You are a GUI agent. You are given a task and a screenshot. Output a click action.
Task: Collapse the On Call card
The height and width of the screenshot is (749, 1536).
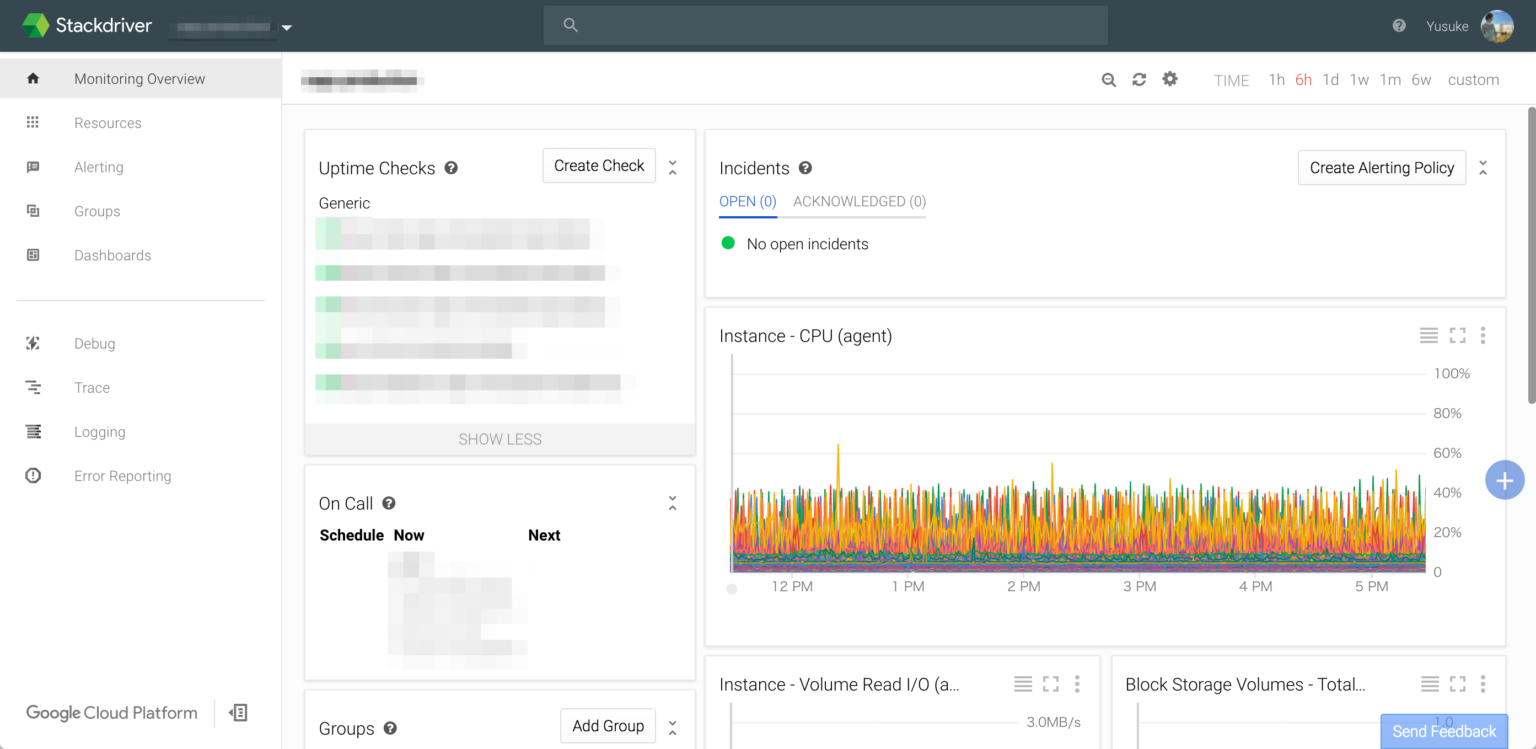click(x=672, y=502)
